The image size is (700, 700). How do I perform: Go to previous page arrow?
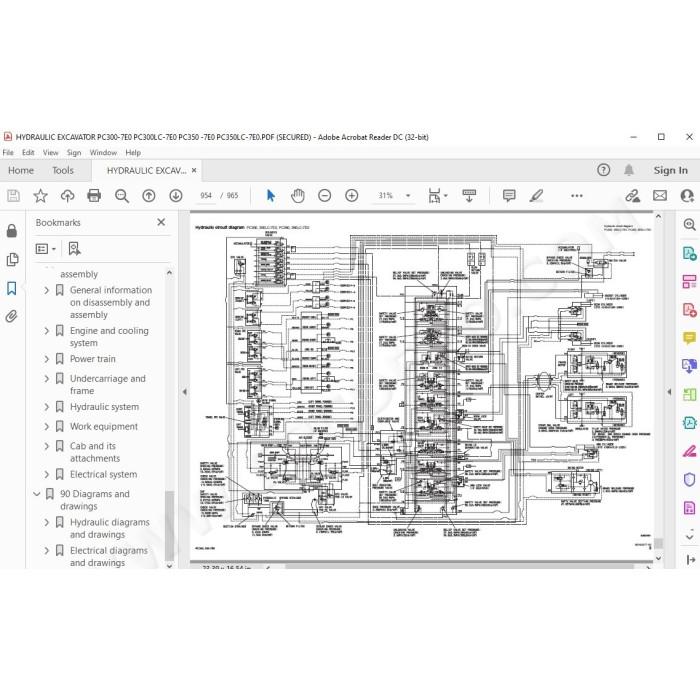[149, 196]
